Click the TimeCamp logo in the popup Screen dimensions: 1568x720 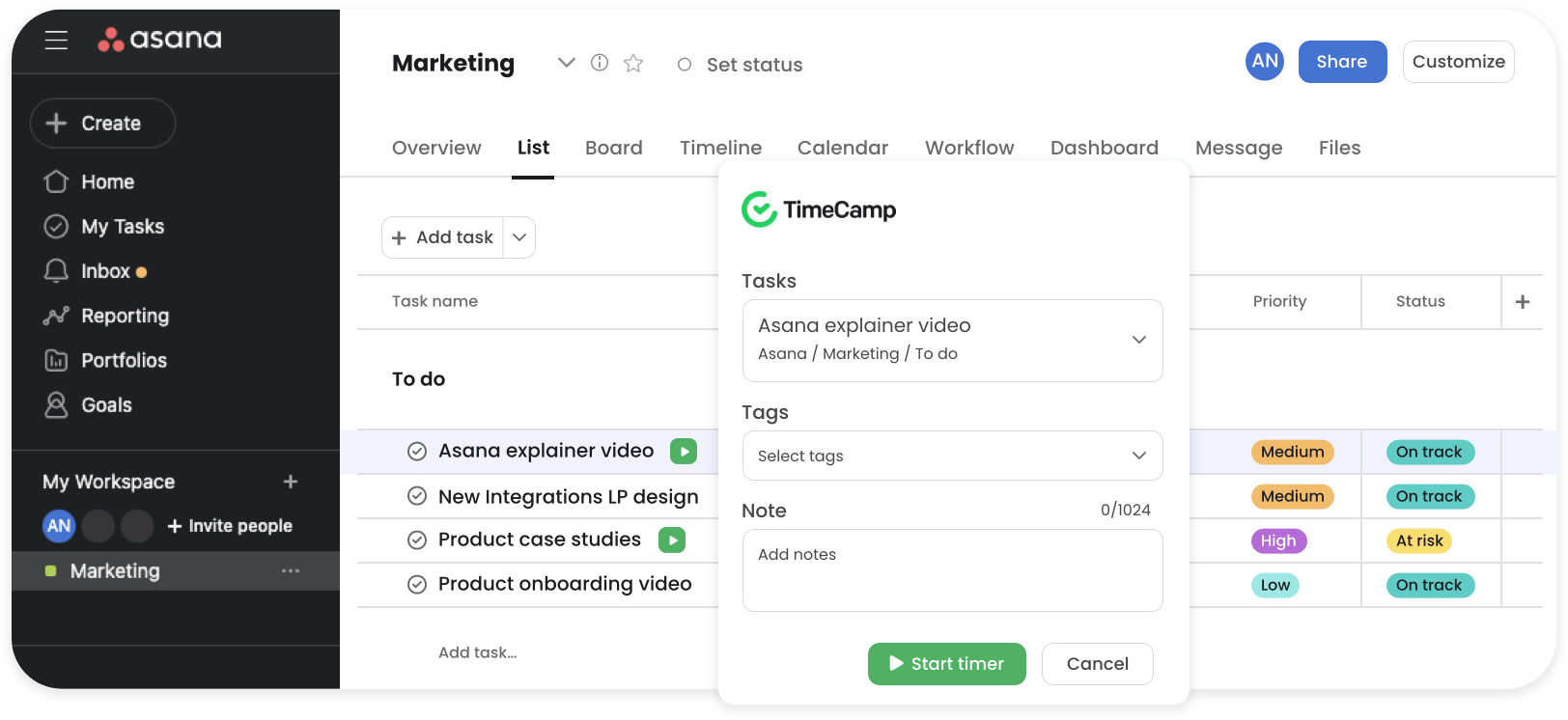coord(819,209)
